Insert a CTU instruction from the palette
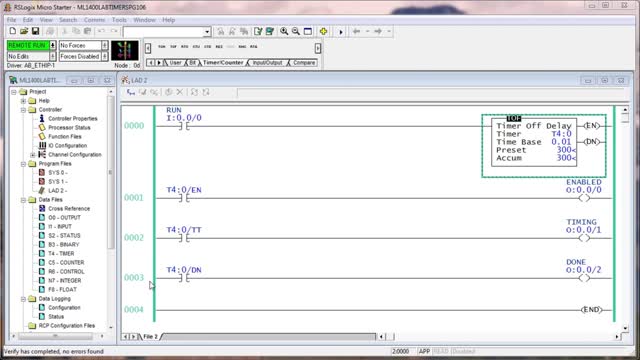This screenshot has width=640, height=360. 196,47
